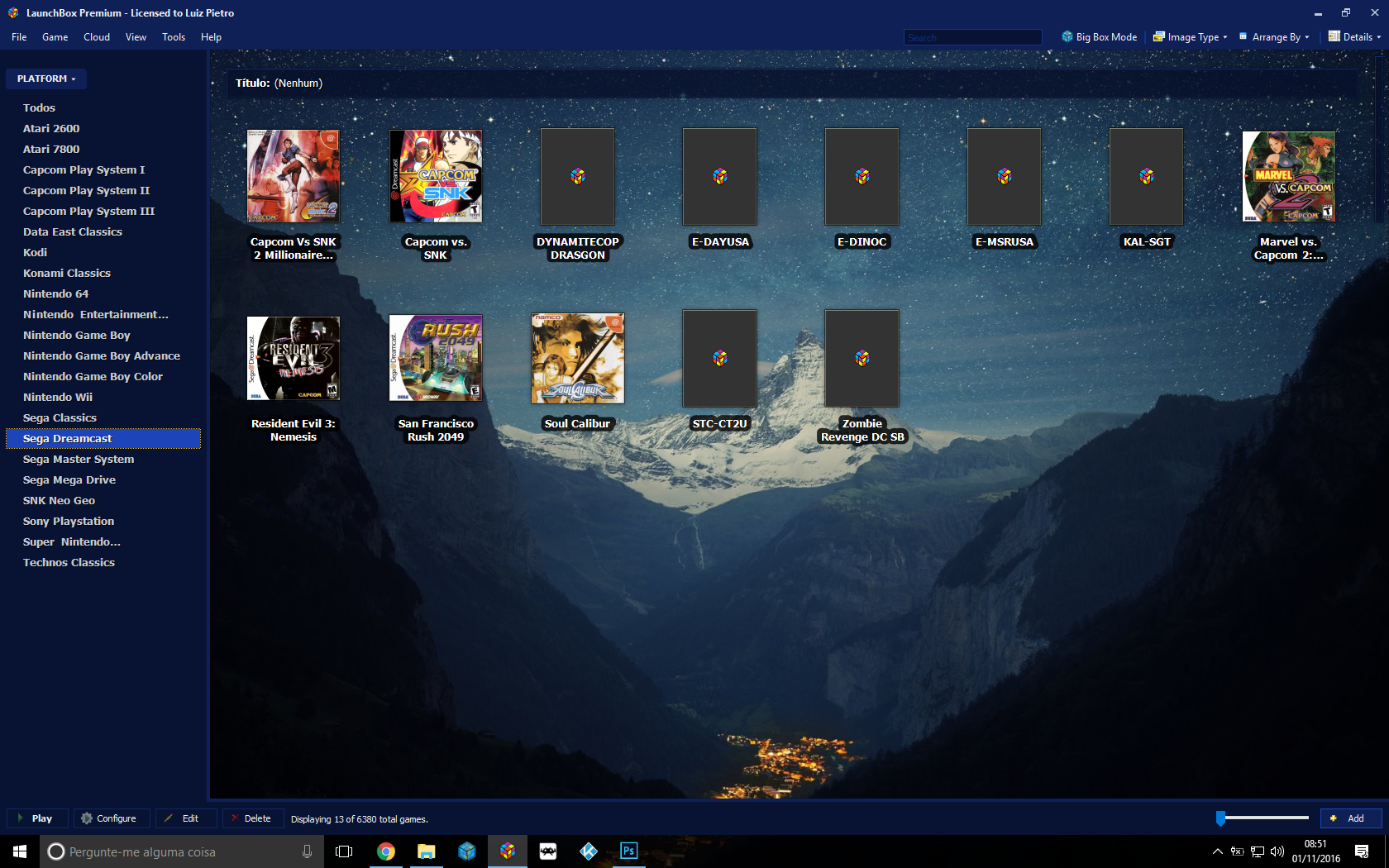The height and width of the screenshot is (868, 1389).
Task: Select Marvel vs. Capcom 2 cover
Action: (x=1289, y=176)
